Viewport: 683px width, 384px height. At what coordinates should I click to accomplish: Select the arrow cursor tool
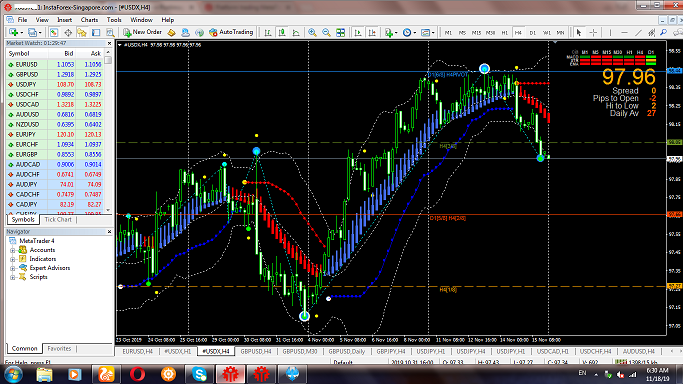click(x=579, y=33)
